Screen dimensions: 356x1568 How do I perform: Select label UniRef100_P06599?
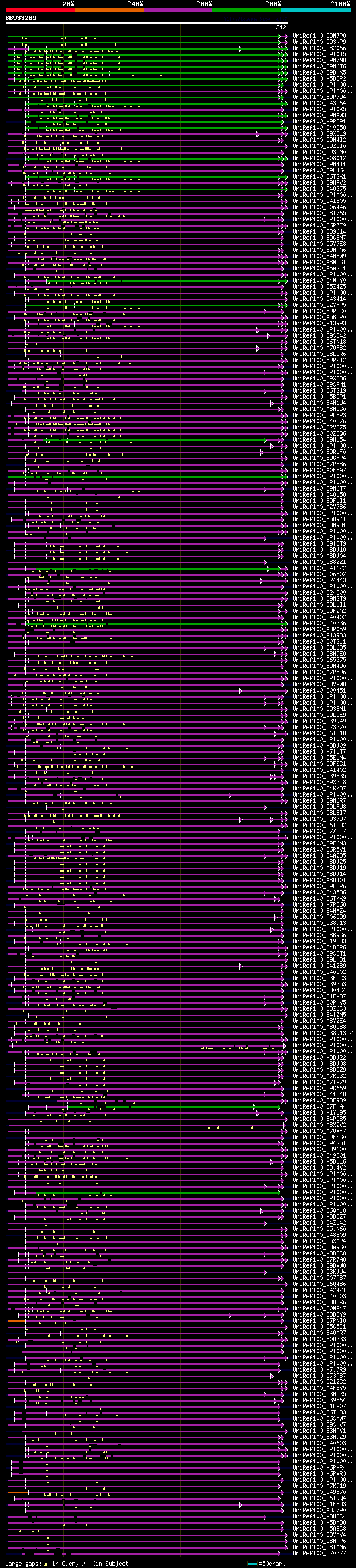pyautogui.click(x=319, y=917)
